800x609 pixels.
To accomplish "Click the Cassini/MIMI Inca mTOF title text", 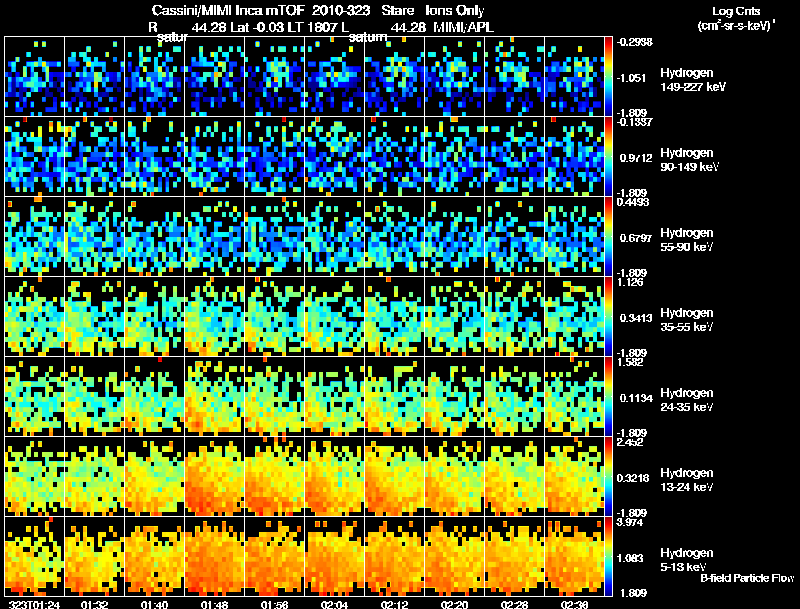I will click(x=229, y=10).
